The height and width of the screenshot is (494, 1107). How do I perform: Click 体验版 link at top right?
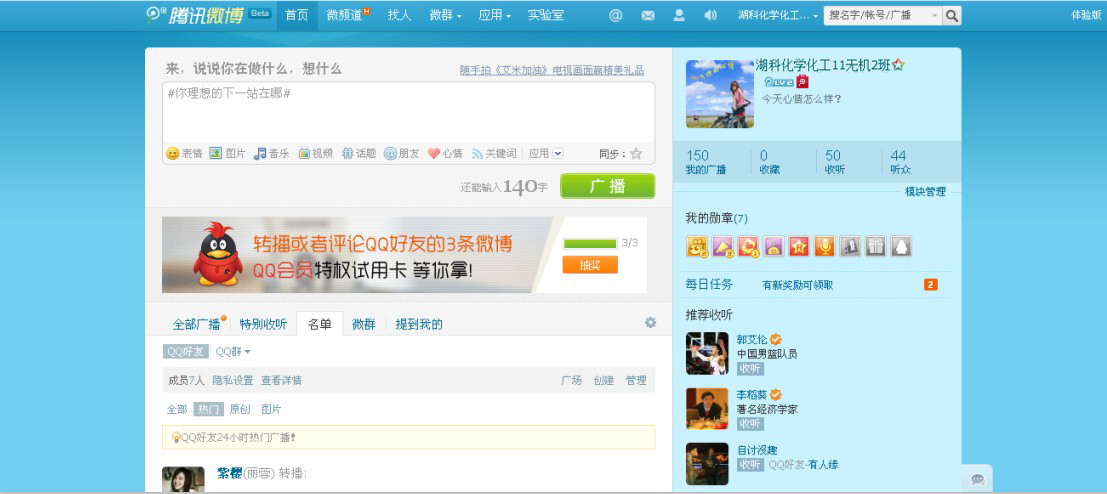point(1086,15)
